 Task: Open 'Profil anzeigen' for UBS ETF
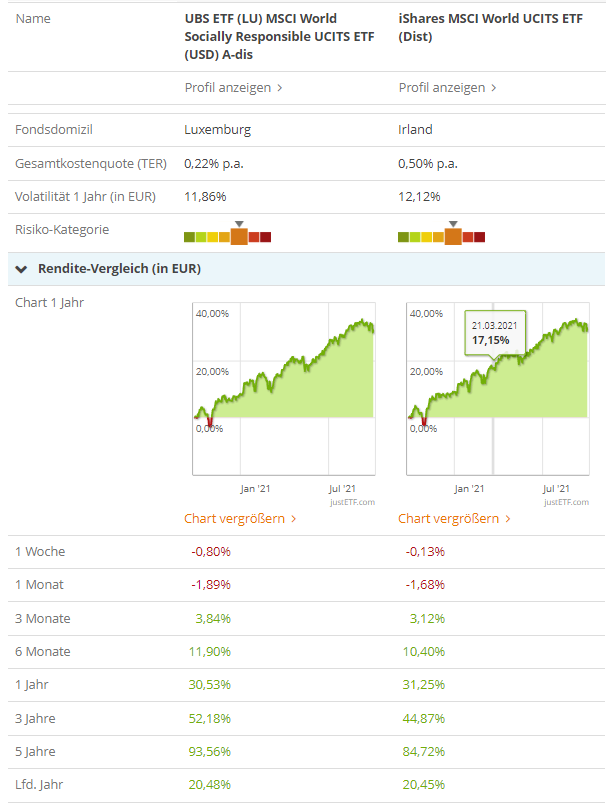(233, 88)
